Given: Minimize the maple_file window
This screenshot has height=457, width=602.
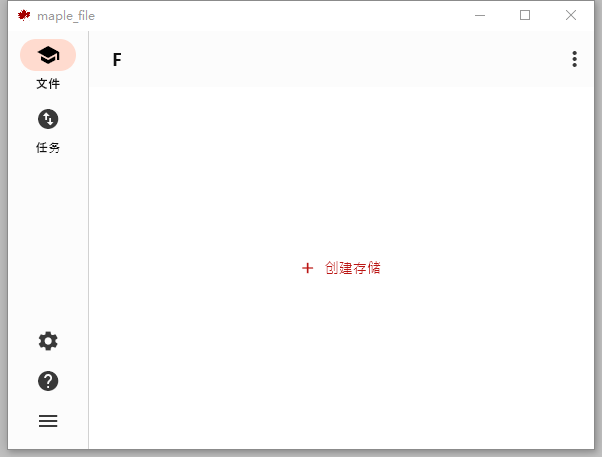Looking at the screenshot, I should point(480,15).
